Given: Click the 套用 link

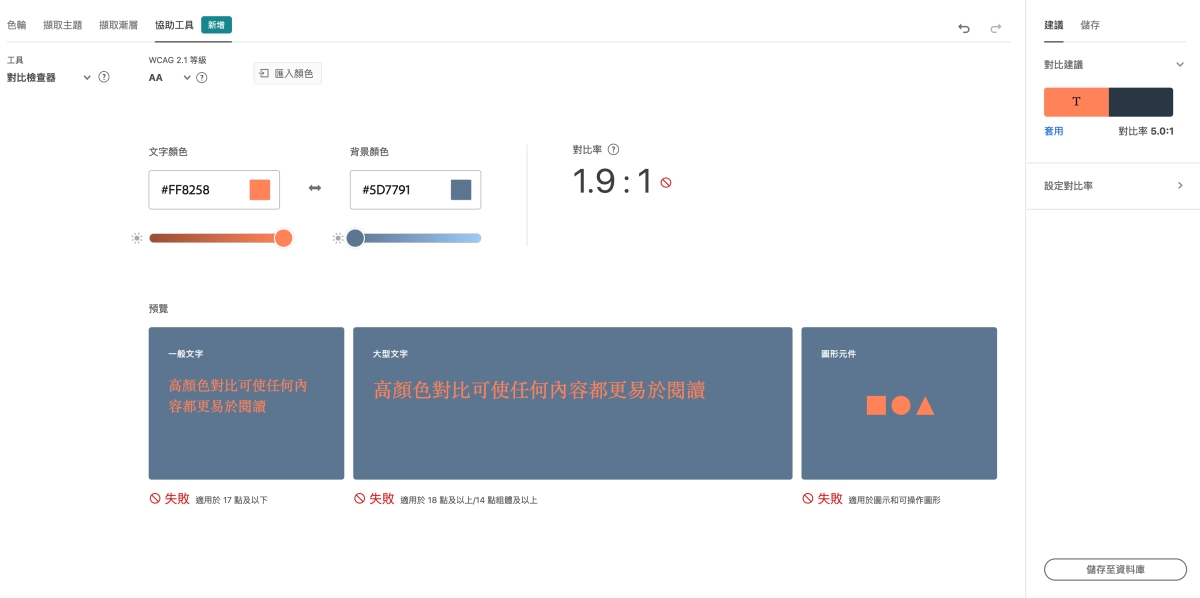Looking at the screenshot, I should 1054,131.
